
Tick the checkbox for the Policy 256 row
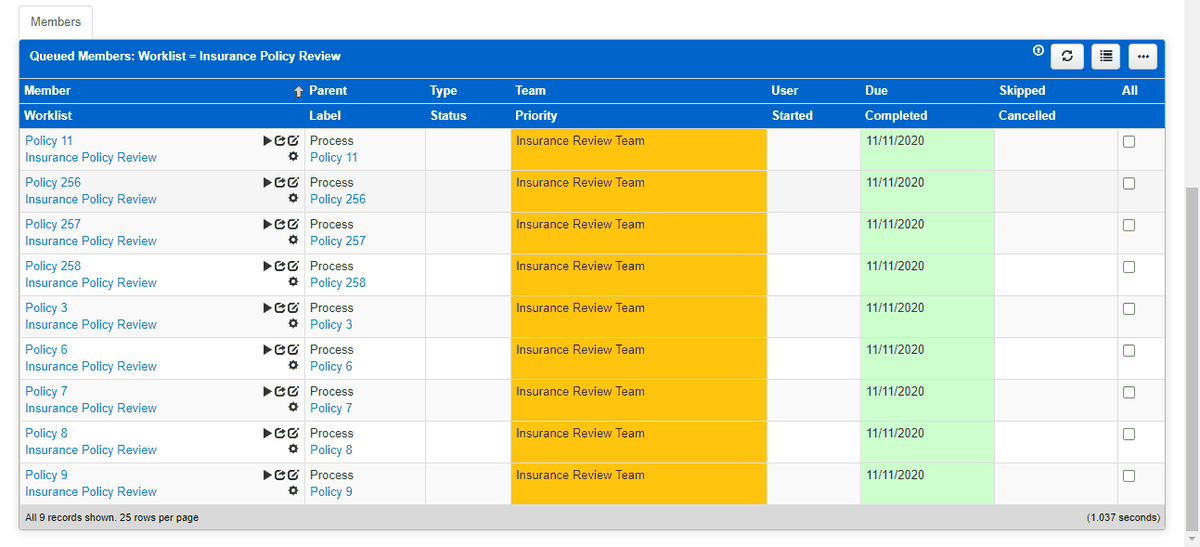pos(1129,184)
